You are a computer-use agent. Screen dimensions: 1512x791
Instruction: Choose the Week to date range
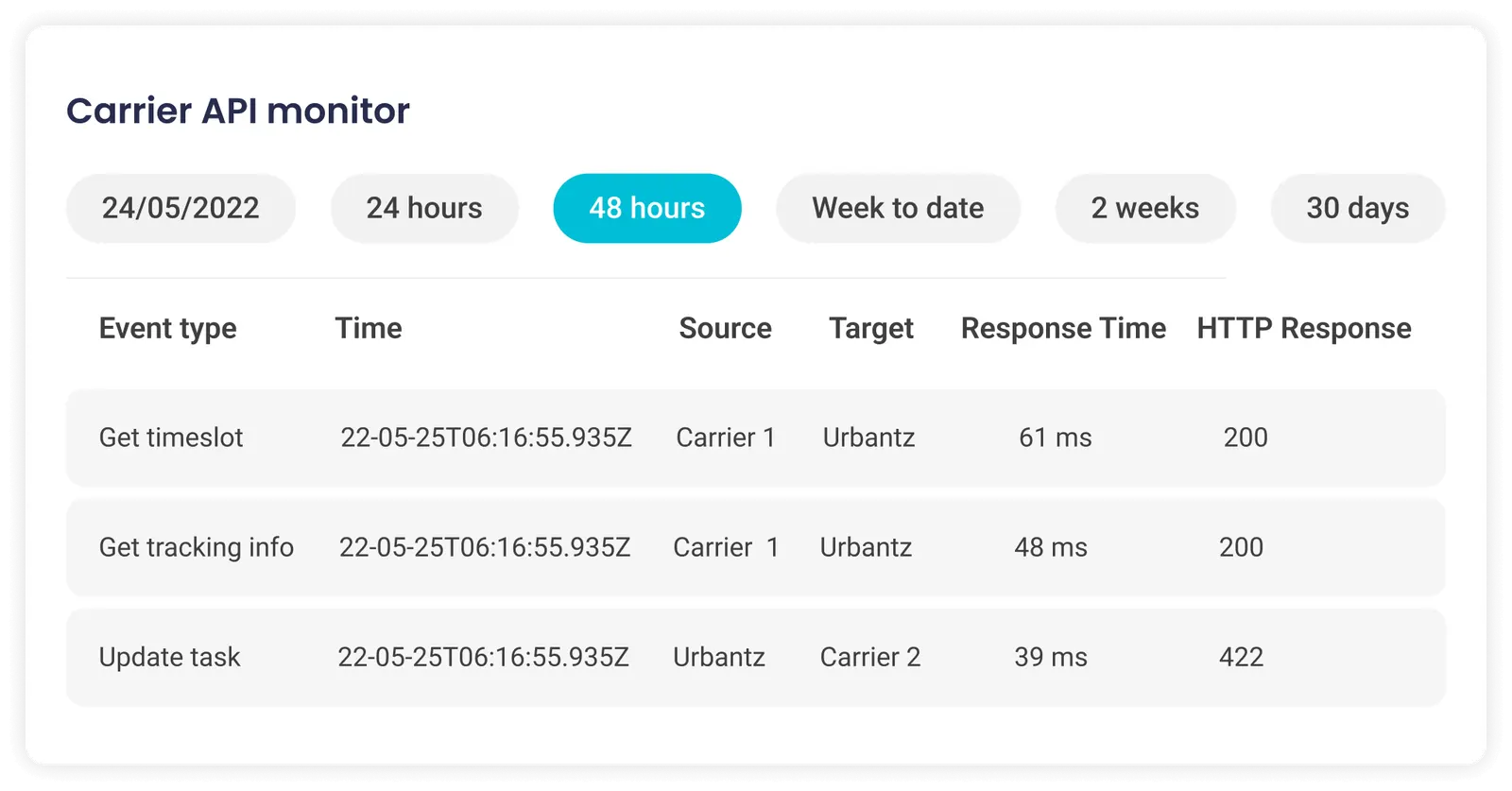tap(898, 208)
